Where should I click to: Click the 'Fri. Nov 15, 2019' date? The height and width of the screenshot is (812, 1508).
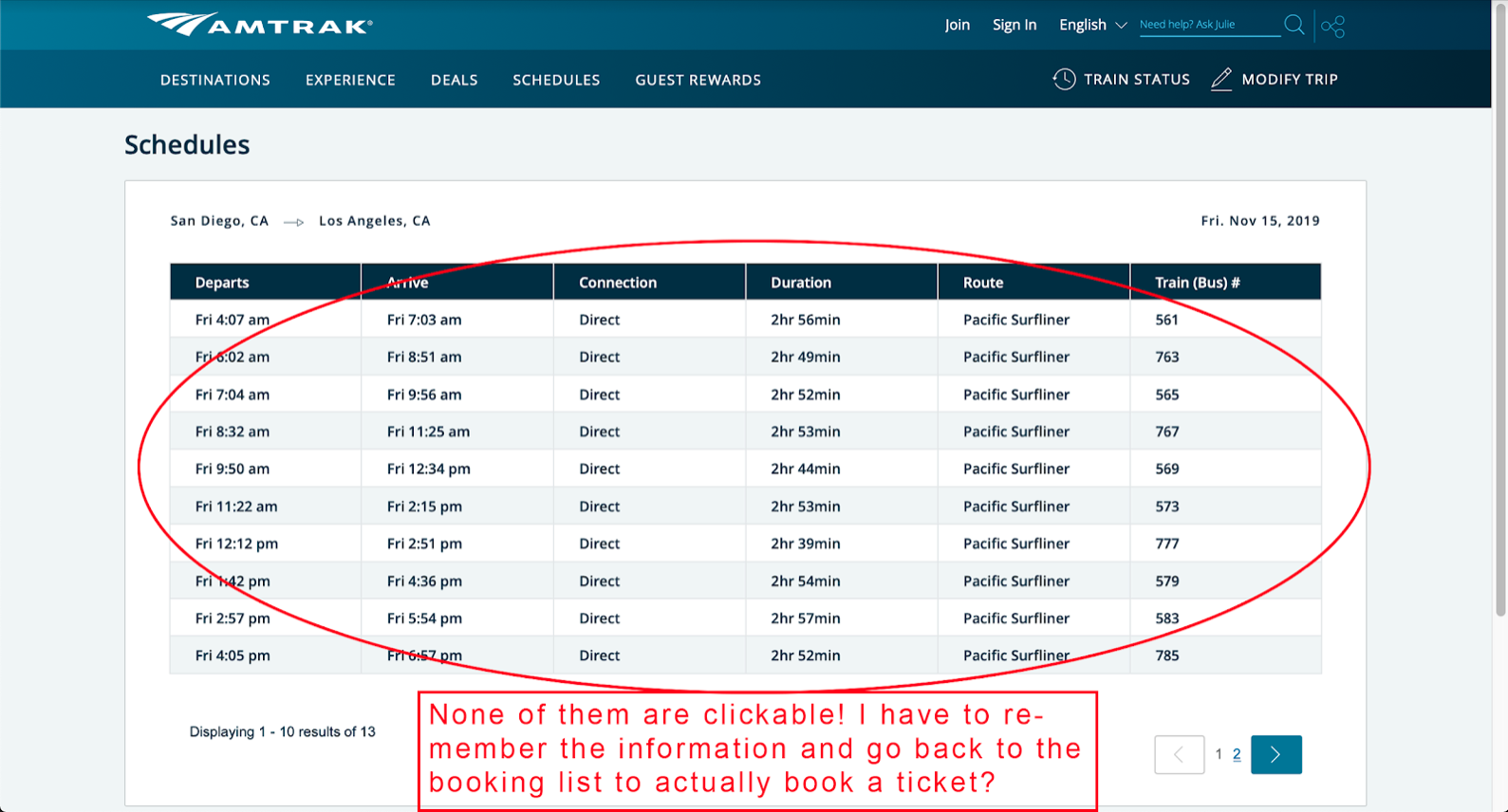tap(1260, 221)
